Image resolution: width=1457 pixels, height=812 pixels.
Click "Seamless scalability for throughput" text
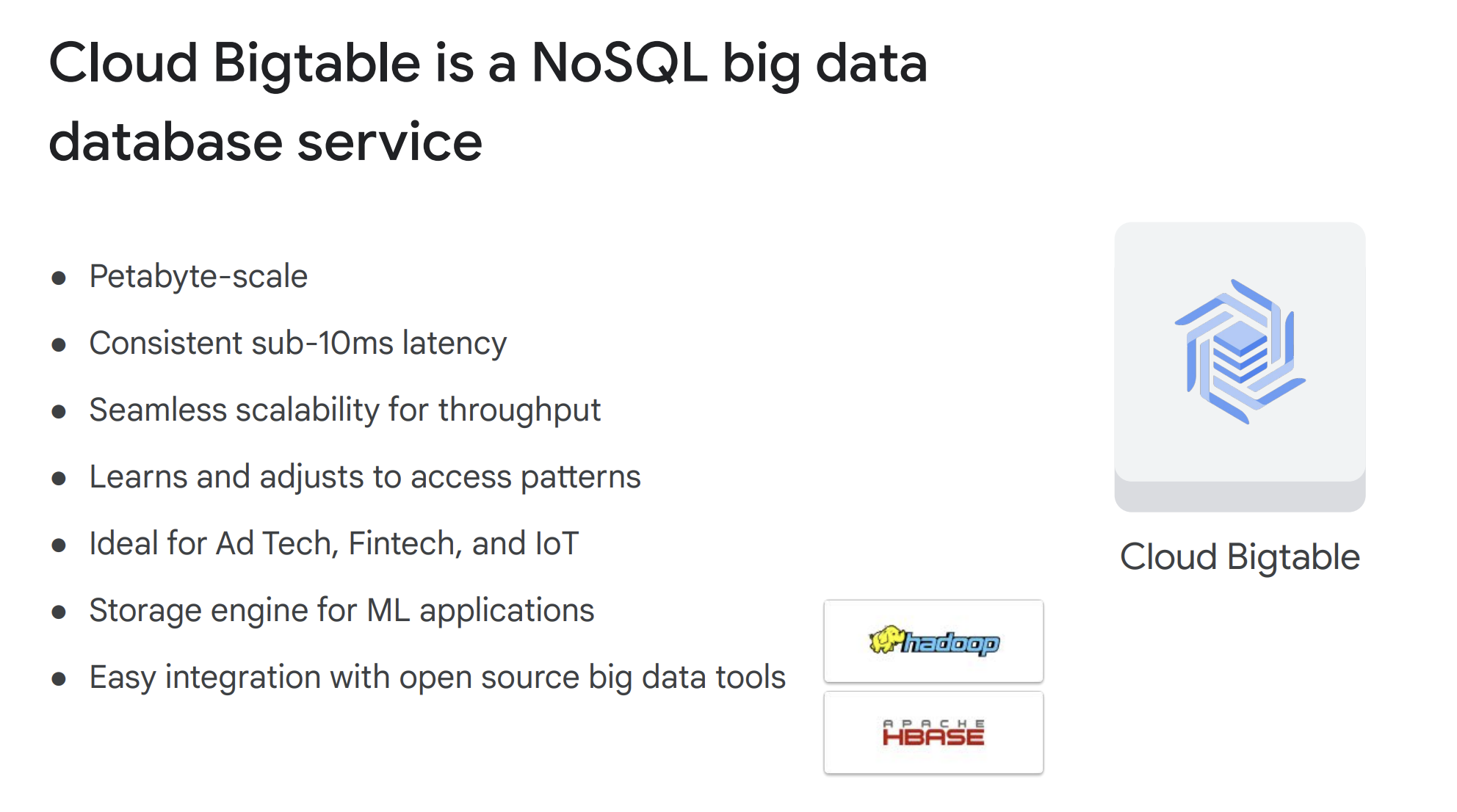pyautogui.click(x=344, y=410)
